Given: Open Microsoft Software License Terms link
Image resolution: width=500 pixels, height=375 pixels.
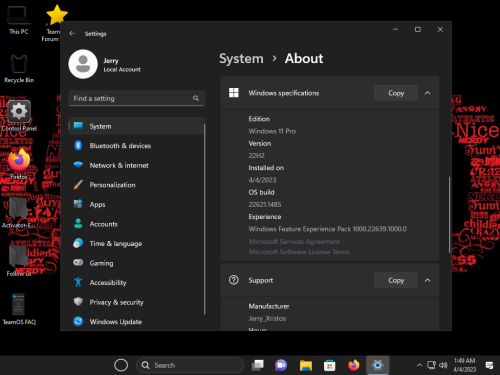Looking at the screenshot, I should click(x=299, y=252).
